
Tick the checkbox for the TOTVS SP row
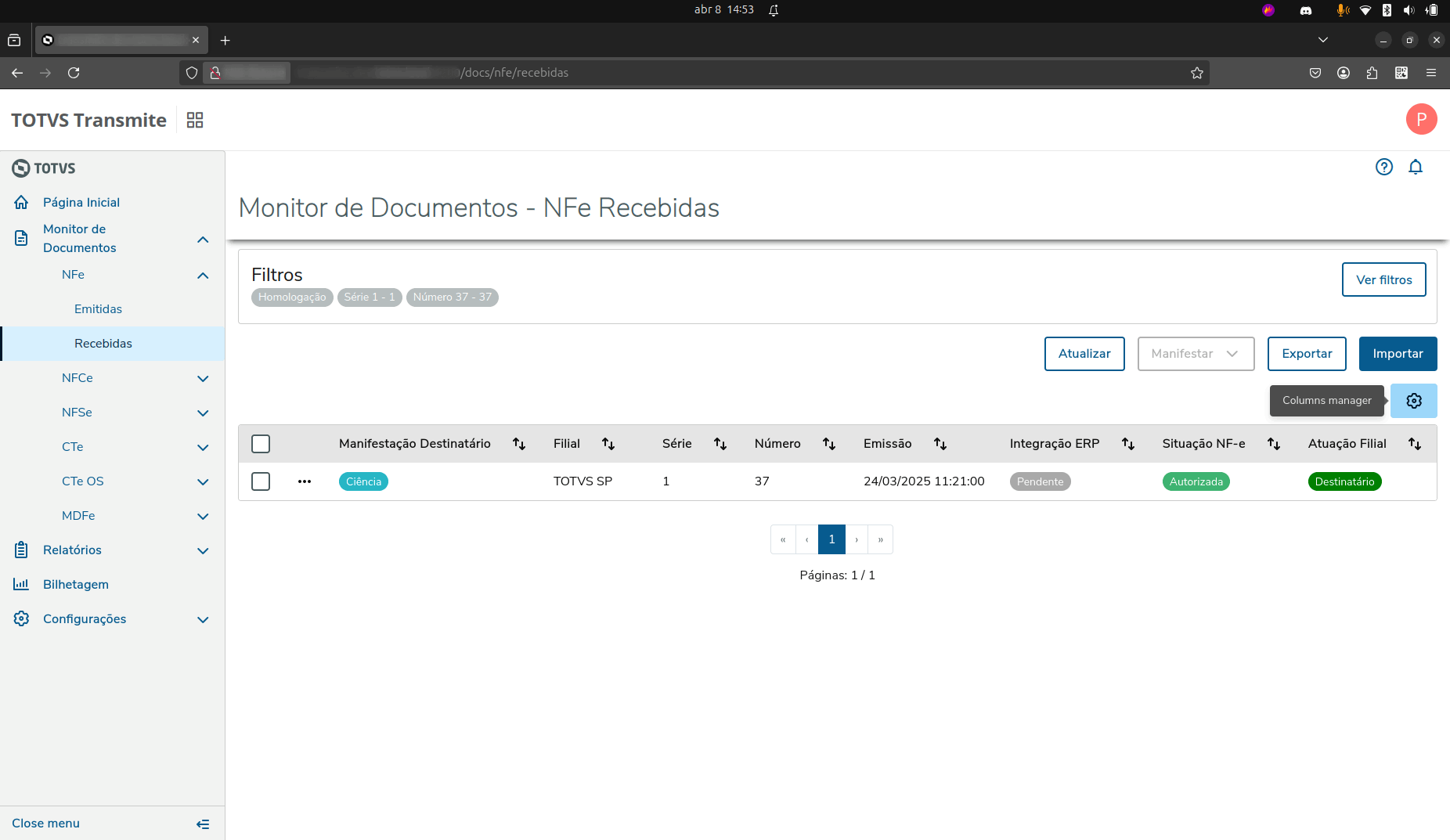(261, 481)
